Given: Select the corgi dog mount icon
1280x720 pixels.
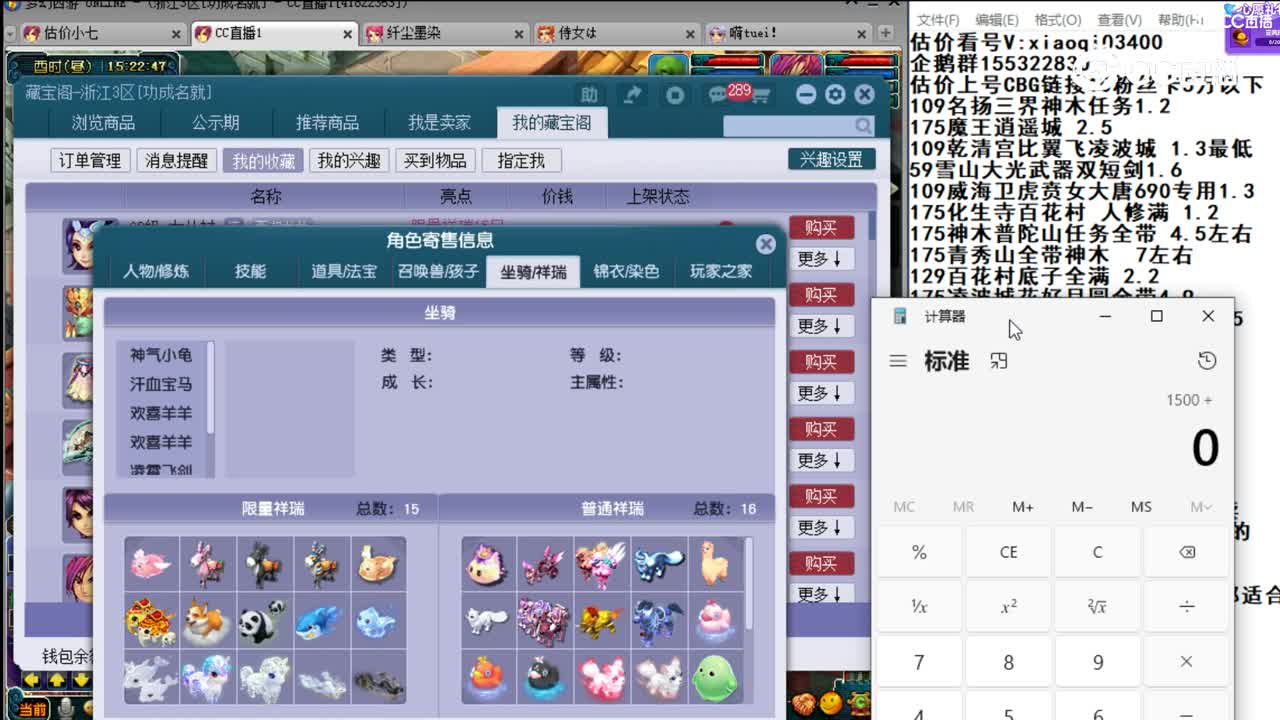Looking at the screenshot, I should click(208, 622).
